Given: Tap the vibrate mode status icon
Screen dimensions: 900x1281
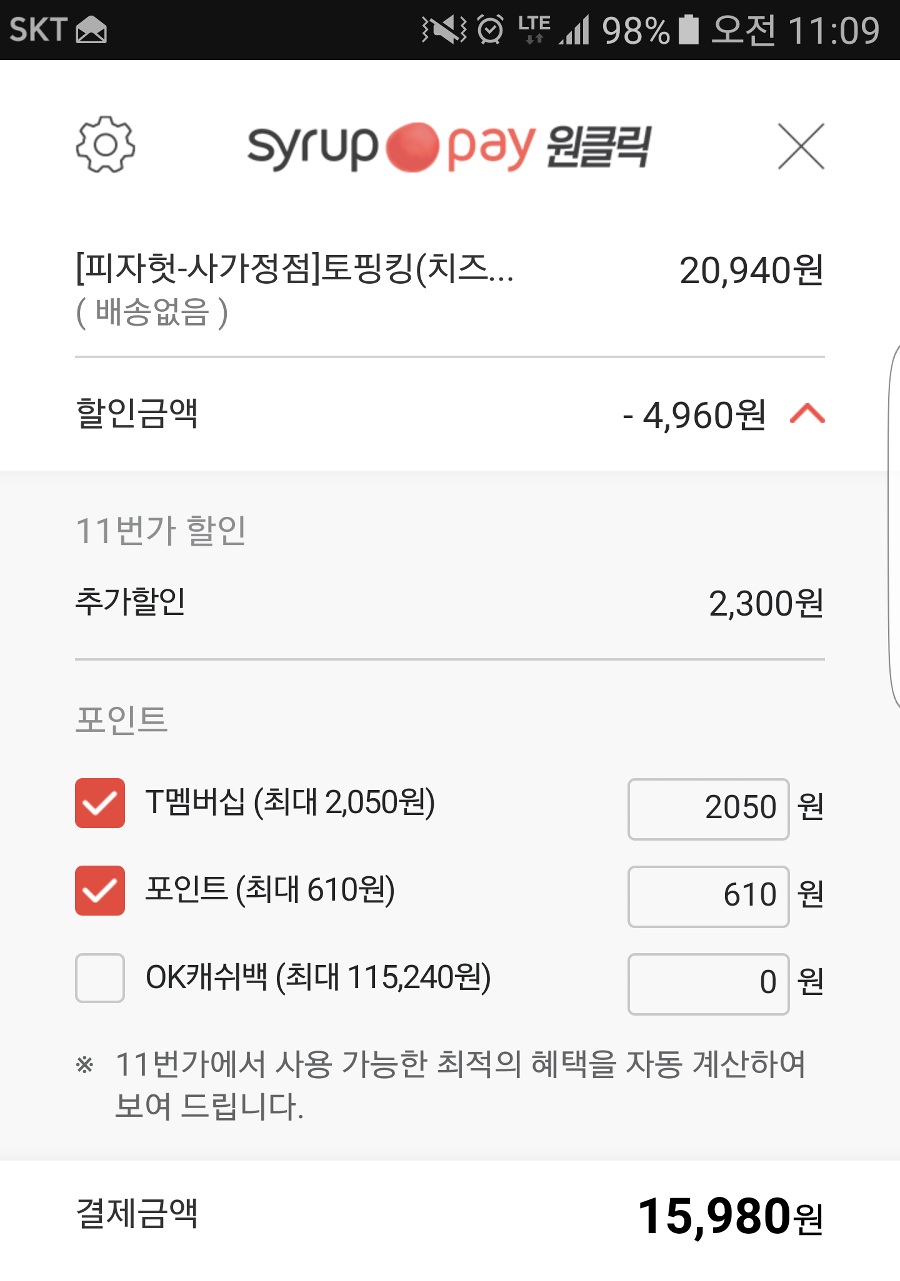Looking at the screenshot, I should pos(444,30).
